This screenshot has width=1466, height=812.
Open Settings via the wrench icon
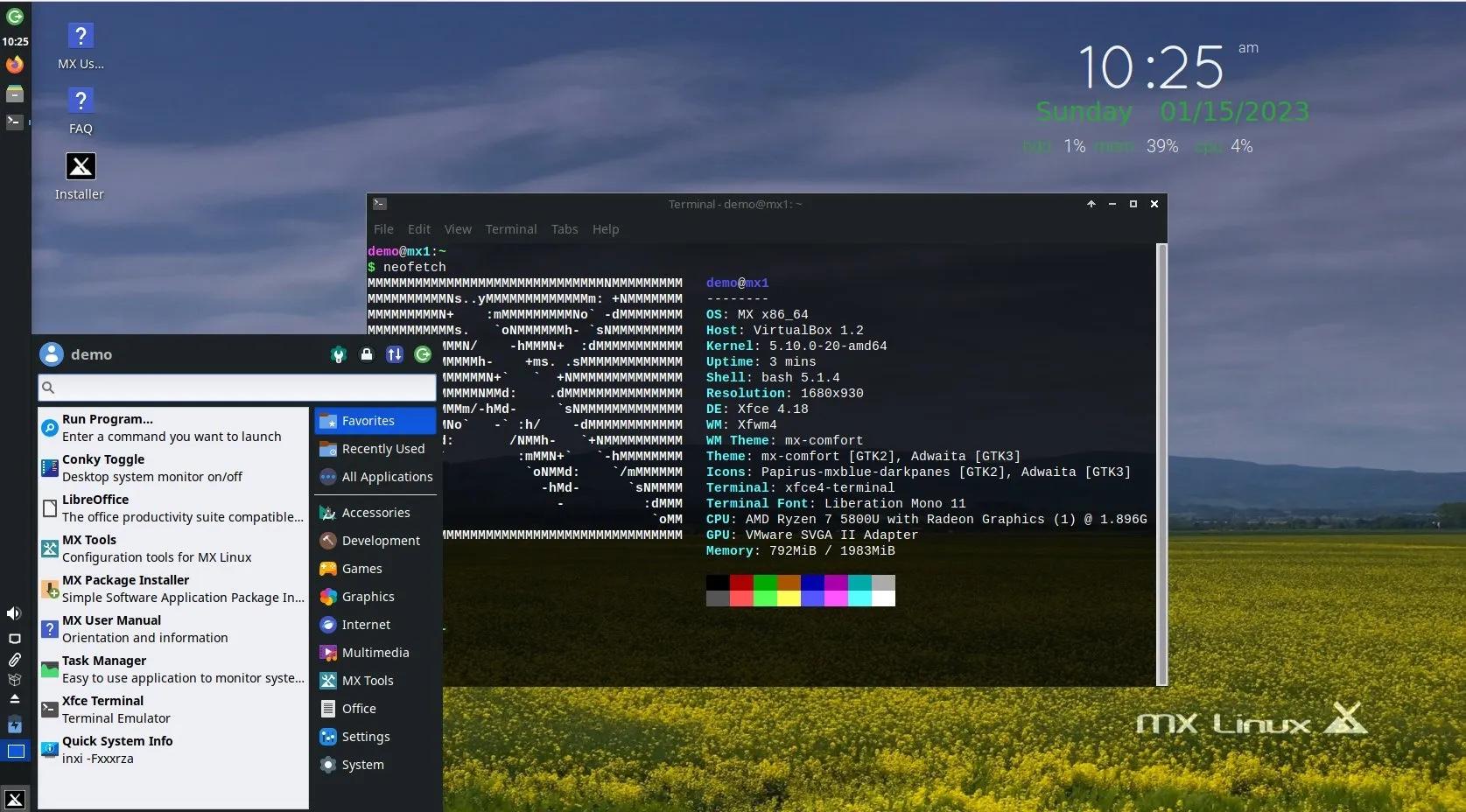(x=338, y=355)
